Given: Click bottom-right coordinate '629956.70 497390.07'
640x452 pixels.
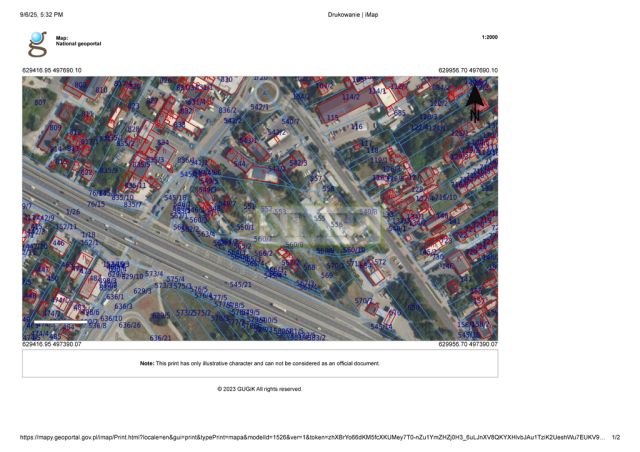Looking at the screenshot, I should coord(468,344).
